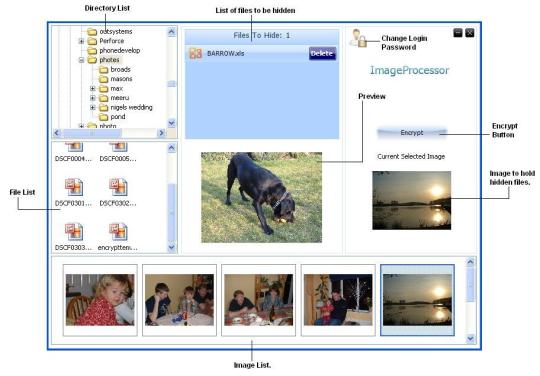
Task: Collapse the photos folder node
Action: pos(81,60)
